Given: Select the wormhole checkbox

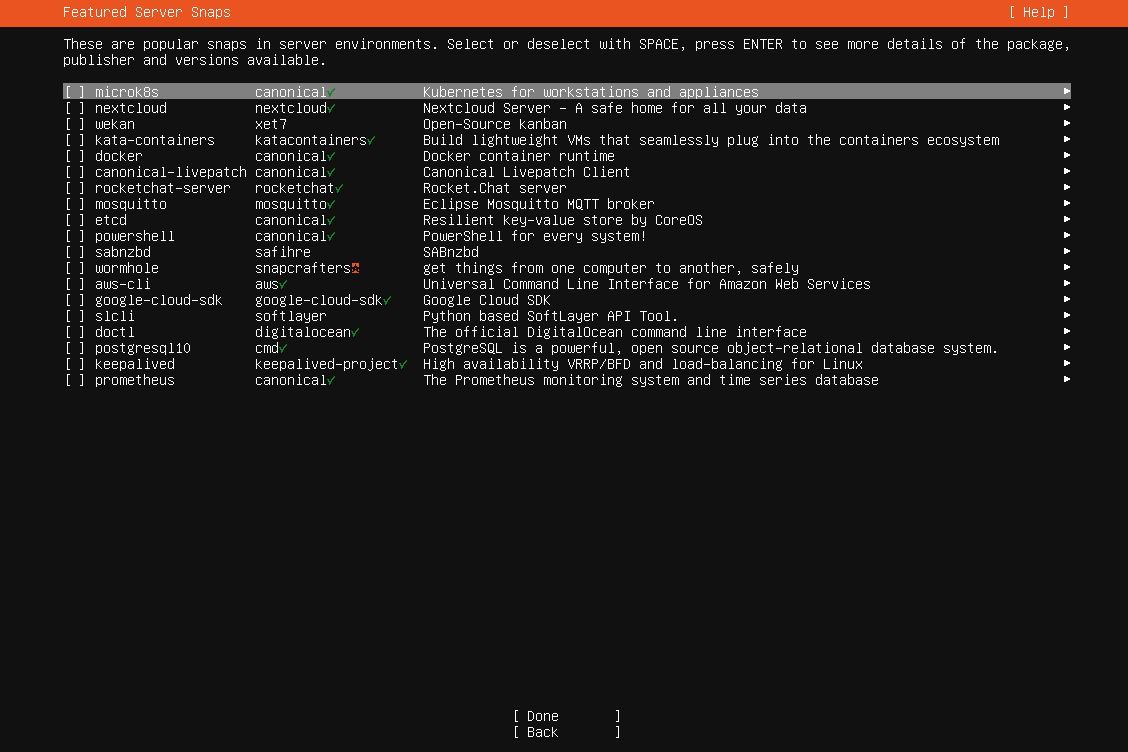Looking at the screenshot, I should 75,268.
